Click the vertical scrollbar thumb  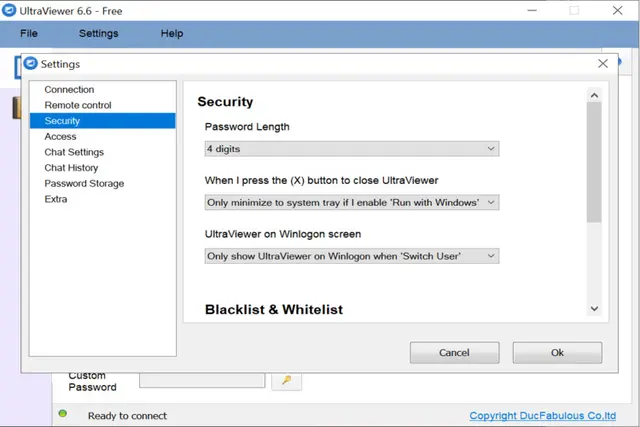(x=594, y=162)
